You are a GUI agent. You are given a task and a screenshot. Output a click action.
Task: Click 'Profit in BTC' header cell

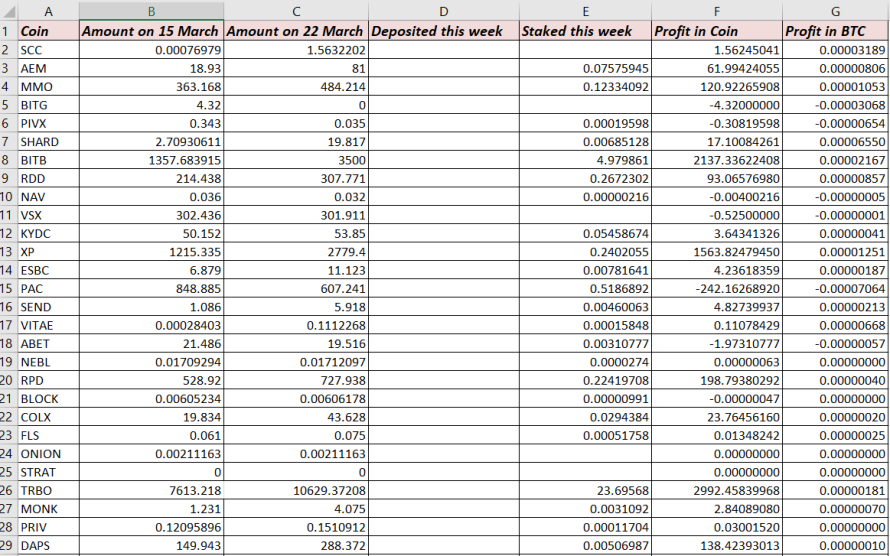836,31
